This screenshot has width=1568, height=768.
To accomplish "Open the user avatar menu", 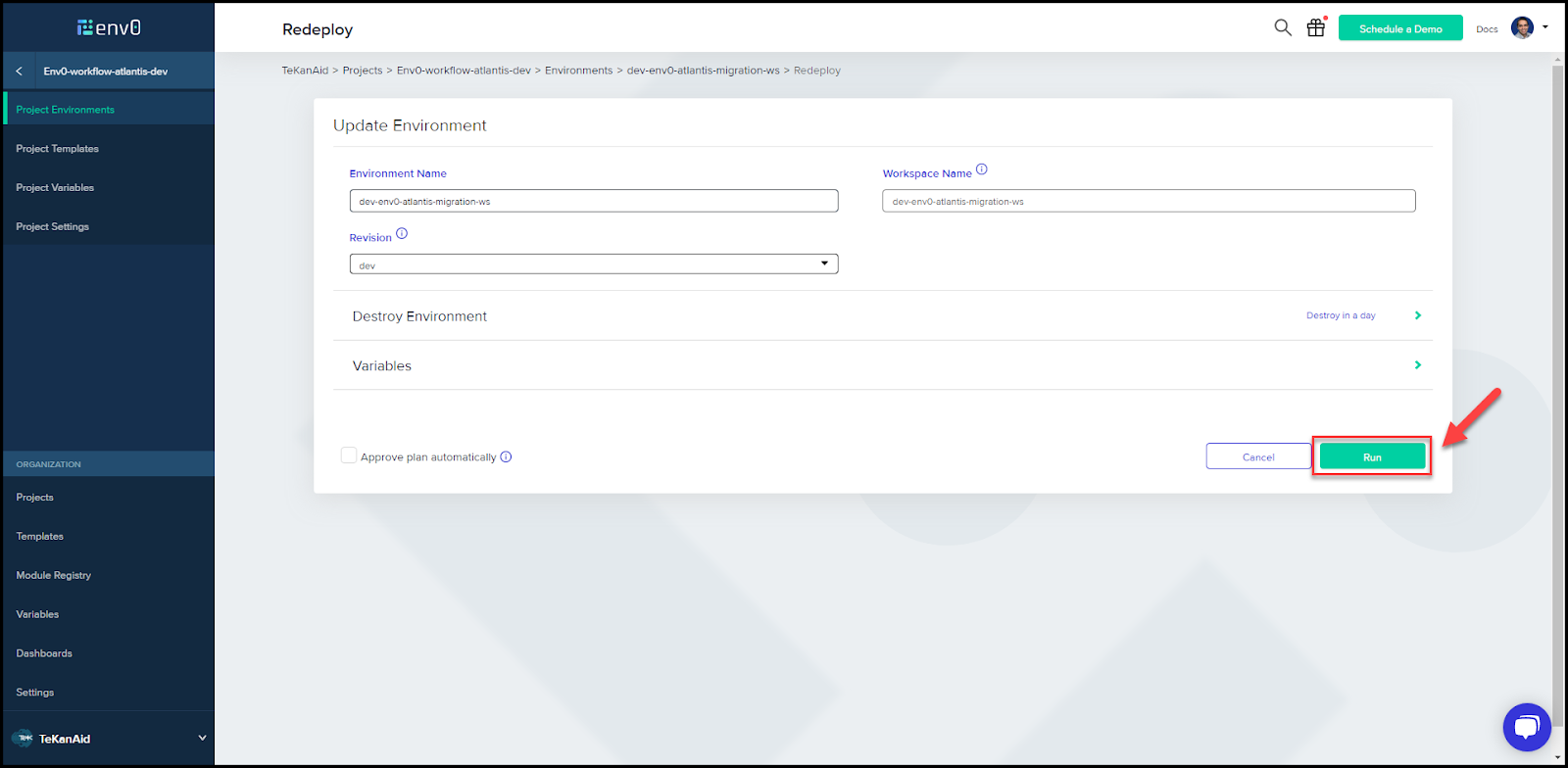I will [1522, 27].
